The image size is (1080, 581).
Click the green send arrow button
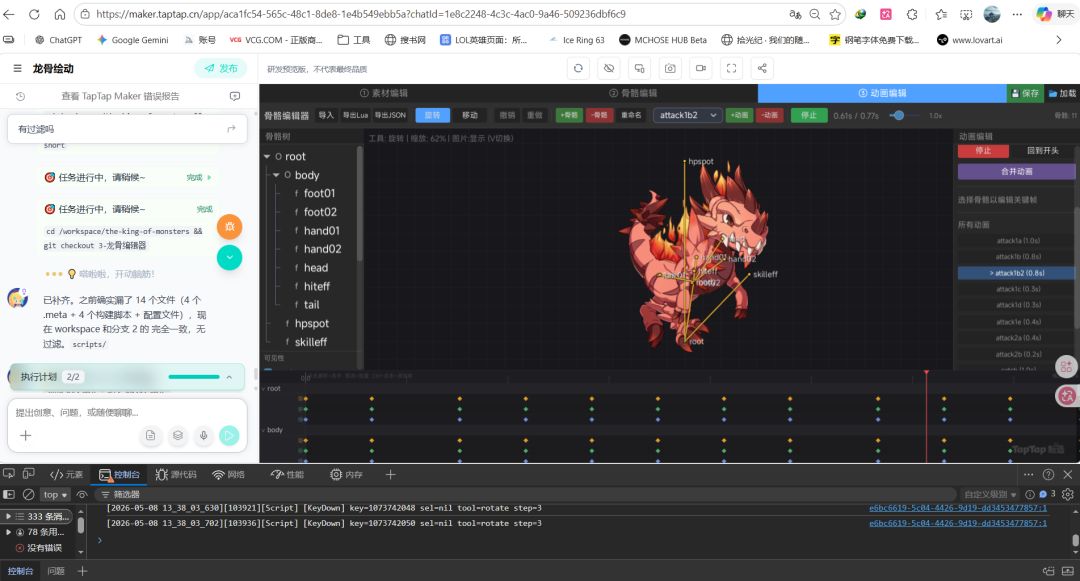point(229,435)
